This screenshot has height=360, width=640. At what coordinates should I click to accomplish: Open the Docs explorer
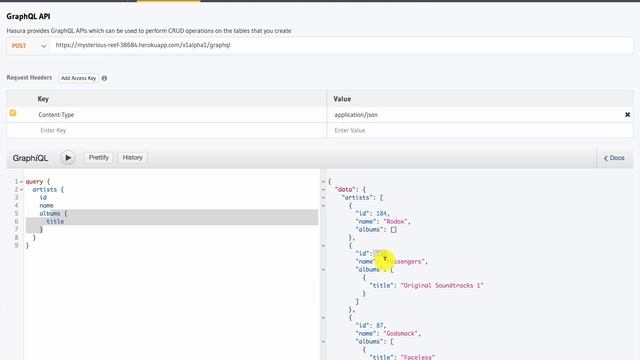click(x=614, y=158)
